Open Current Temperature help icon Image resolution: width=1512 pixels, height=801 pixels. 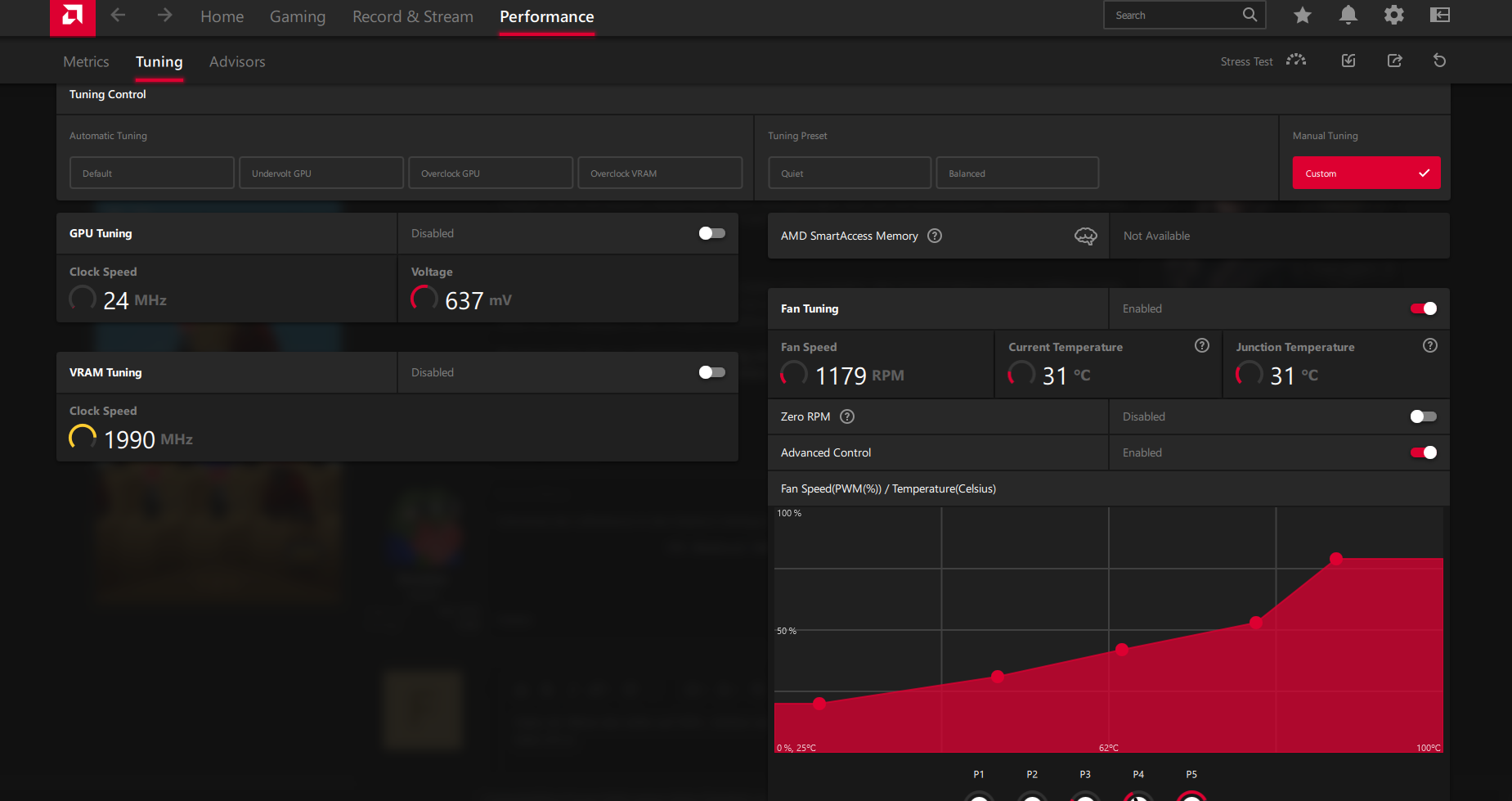tap(1202, 345)
